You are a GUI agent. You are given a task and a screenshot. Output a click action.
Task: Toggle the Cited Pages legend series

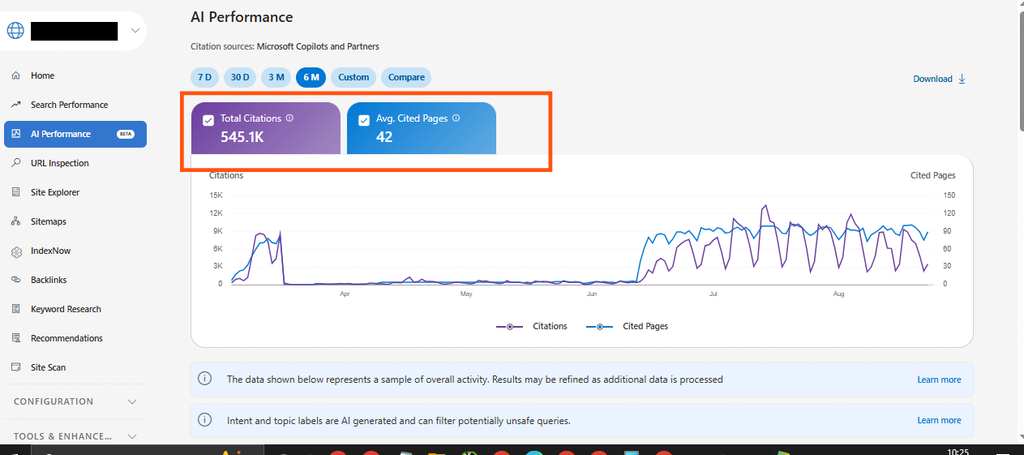point(627,326)
